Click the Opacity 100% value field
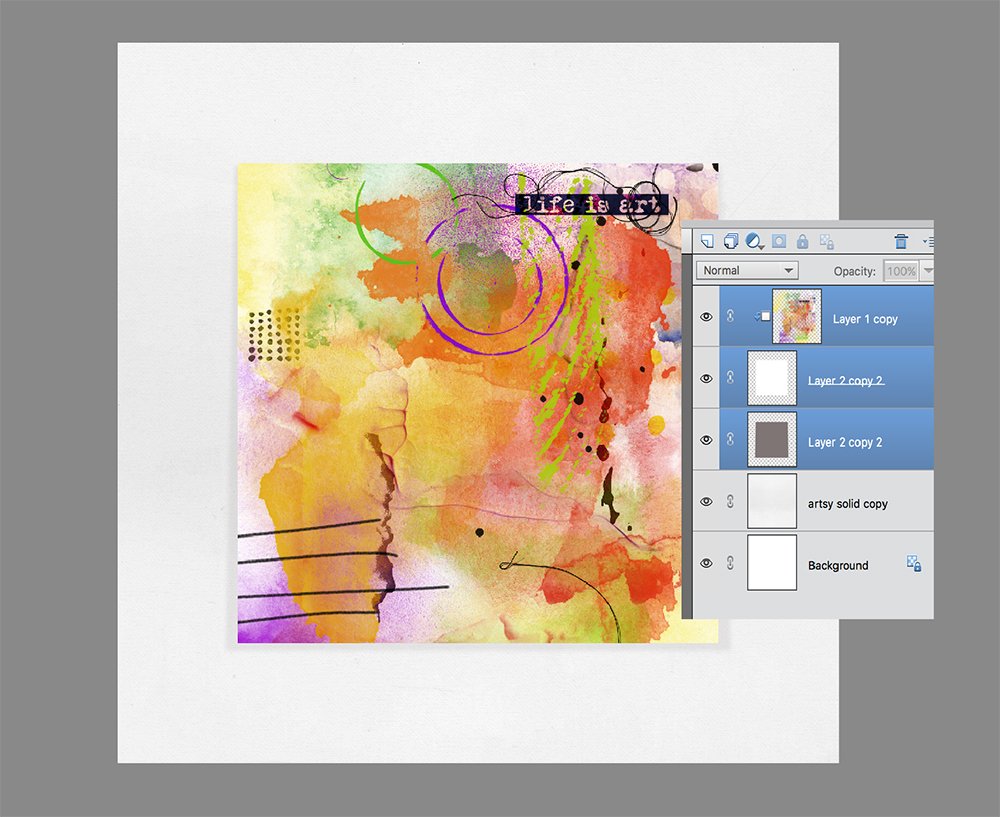This screenshot has width=1000, height=817. coord(901,271)
